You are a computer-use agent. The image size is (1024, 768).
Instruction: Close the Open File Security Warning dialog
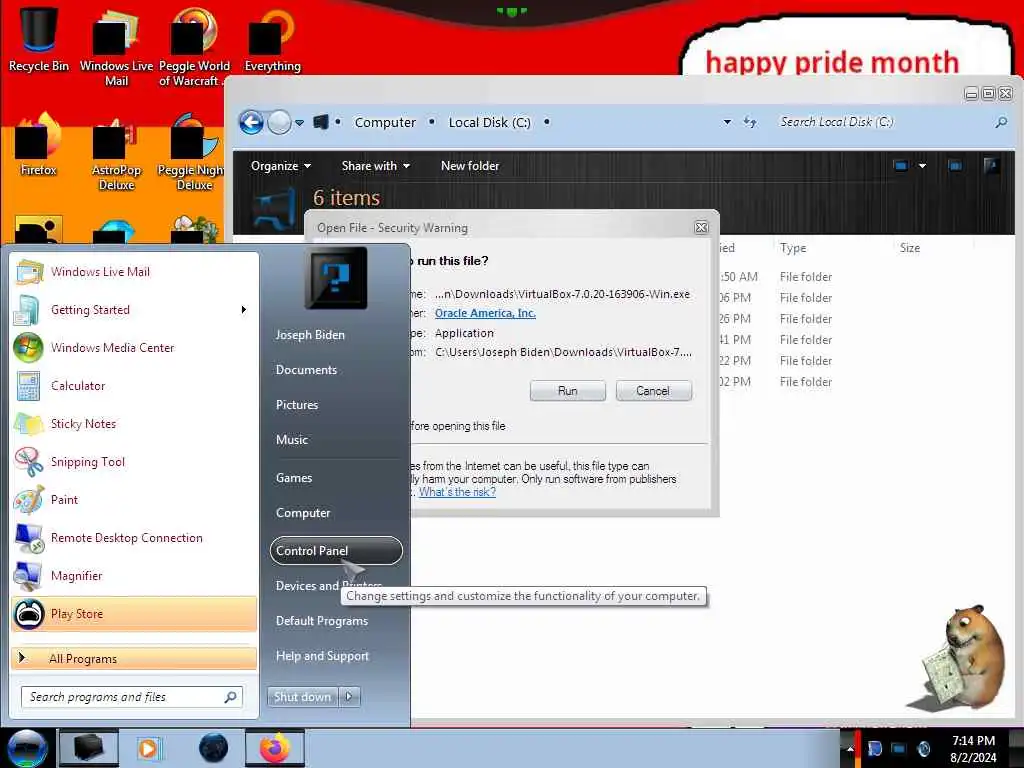701,227
